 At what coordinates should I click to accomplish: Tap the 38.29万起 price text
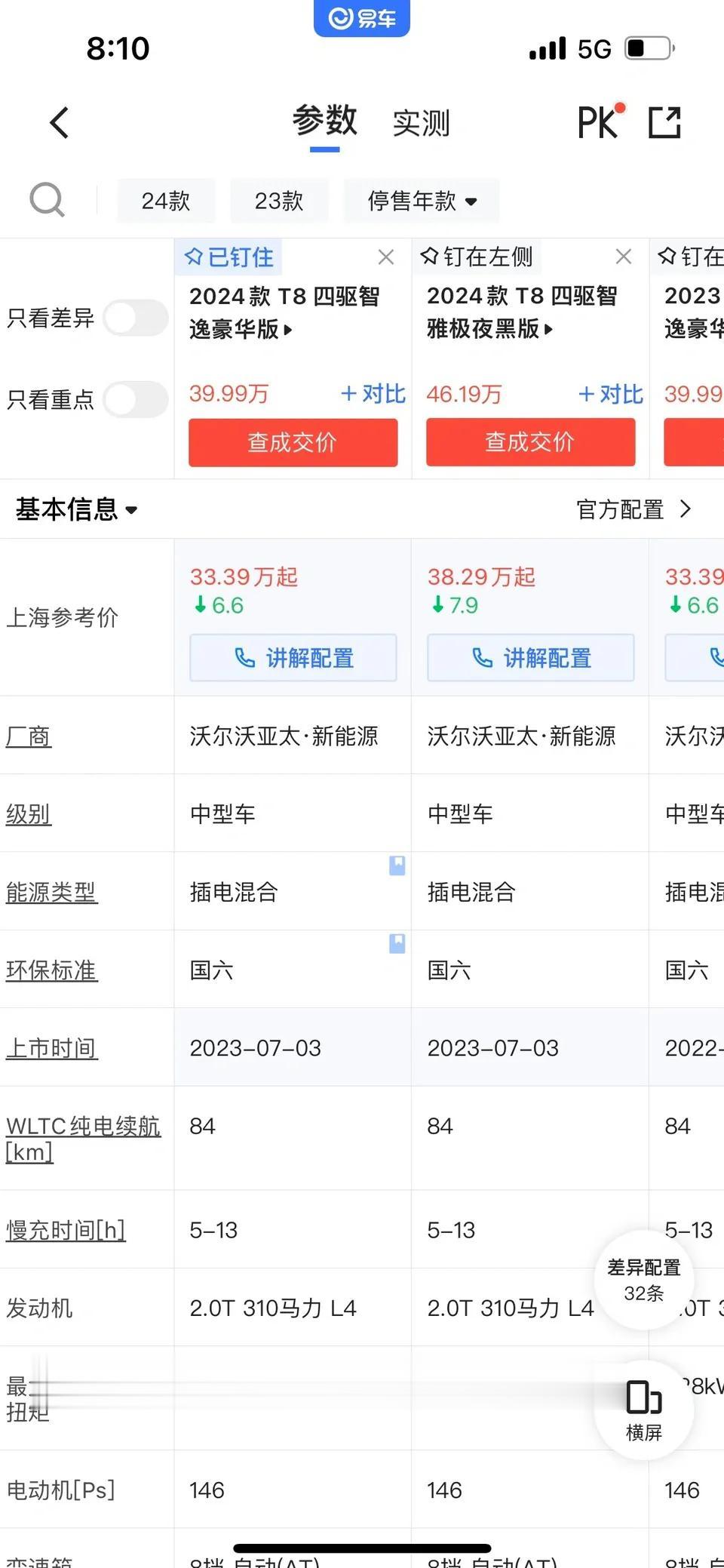481,577
